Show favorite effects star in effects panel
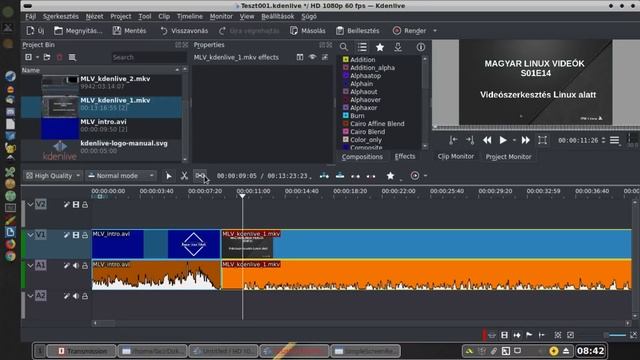640x360 pixels. [x=380, y=47]
